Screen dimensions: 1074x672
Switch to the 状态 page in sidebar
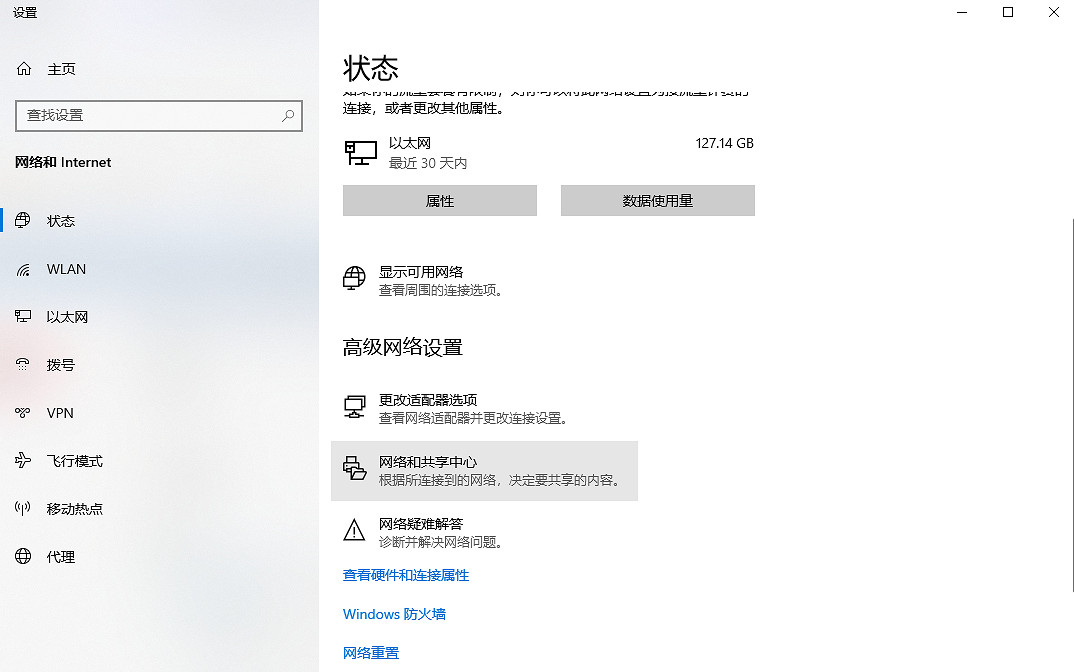pos(60,221)
